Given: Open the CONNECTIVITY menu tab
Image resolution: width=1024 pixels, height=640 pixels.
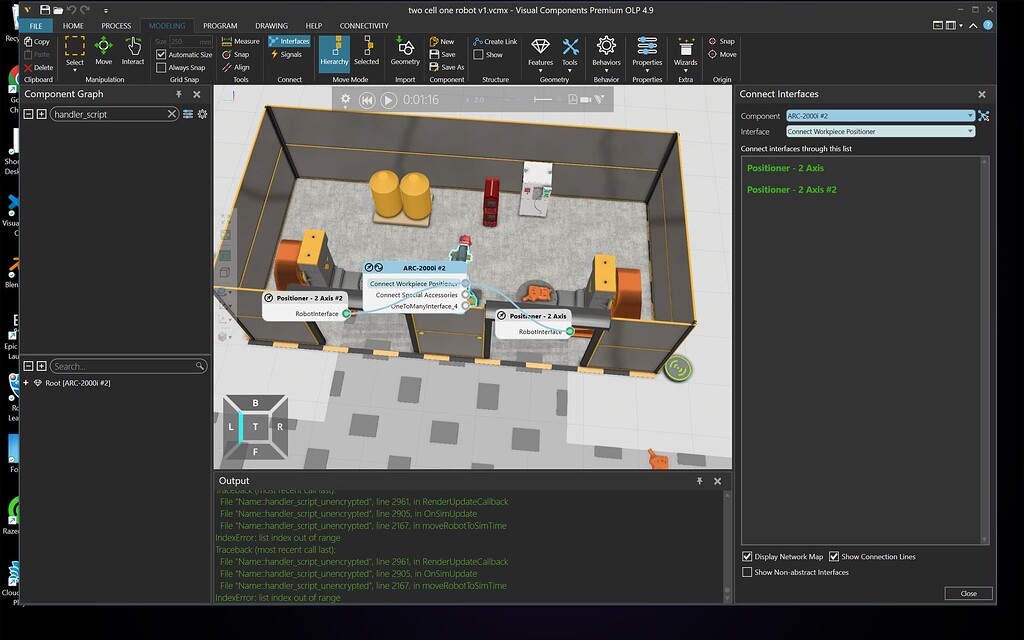Looking at the screenshot, I should pyautogui.click(x=363, y=25).
